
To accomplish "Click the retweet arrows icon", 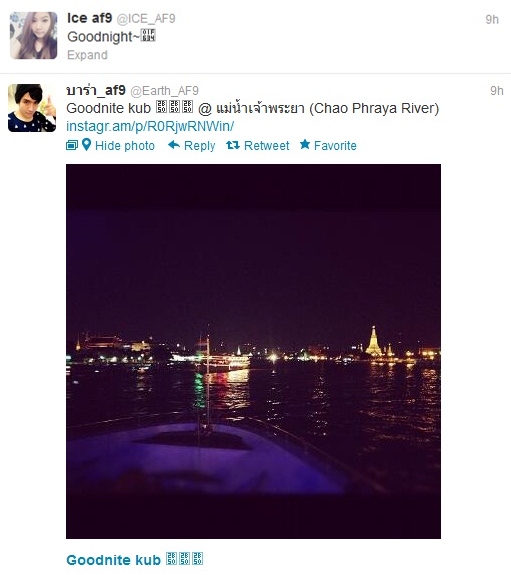I will [233, 145].
